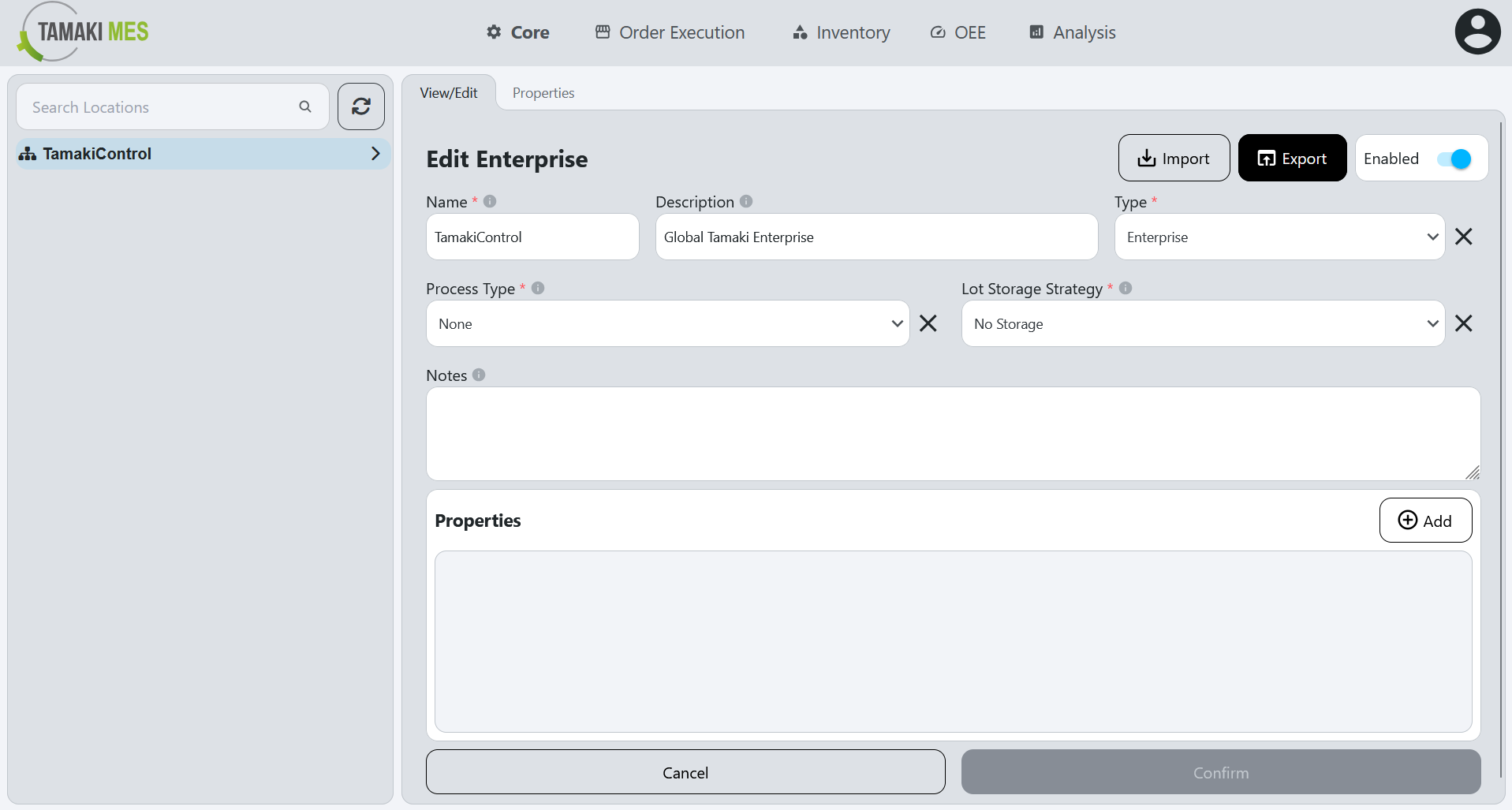Select the Inventory navigation icon
This screenshot has height=810, width=1512.
tap(798, 32)
